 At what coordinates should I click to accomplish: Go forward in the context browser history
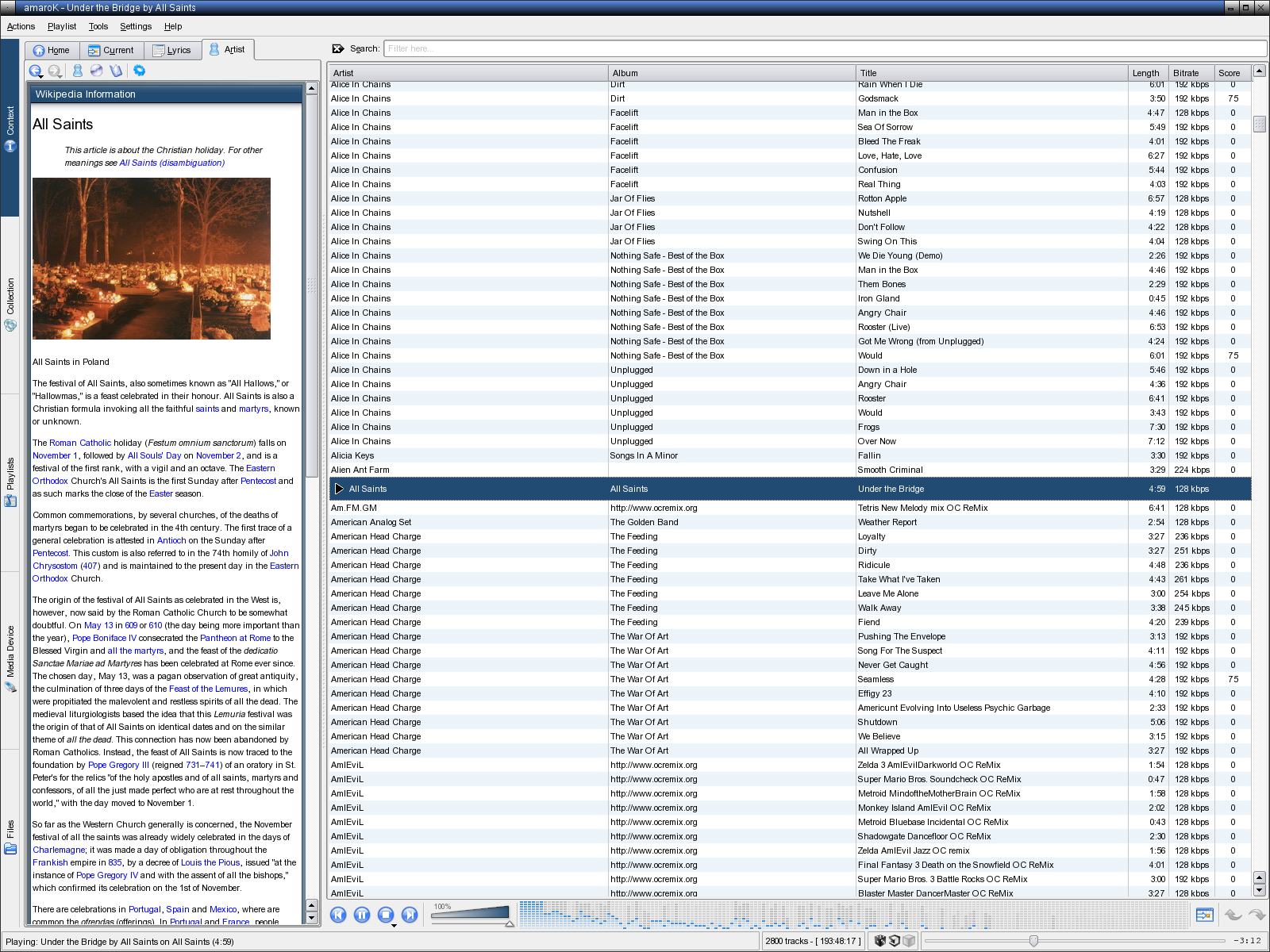55,71
